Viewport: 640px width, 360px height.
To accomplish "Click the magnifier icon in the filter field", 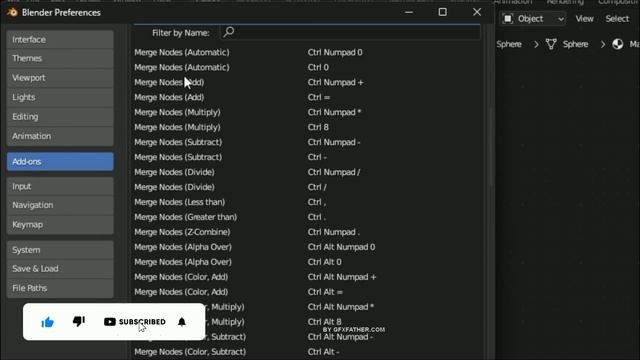I will 229,32.
